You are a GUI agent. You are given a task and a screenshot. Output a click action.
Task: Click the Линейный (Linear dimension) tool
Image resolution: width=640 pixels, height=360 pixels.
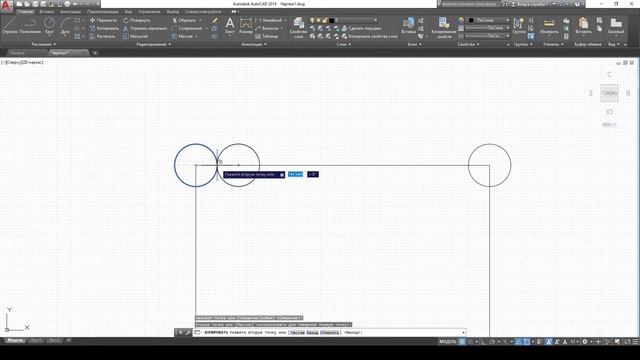click(269, 20)
